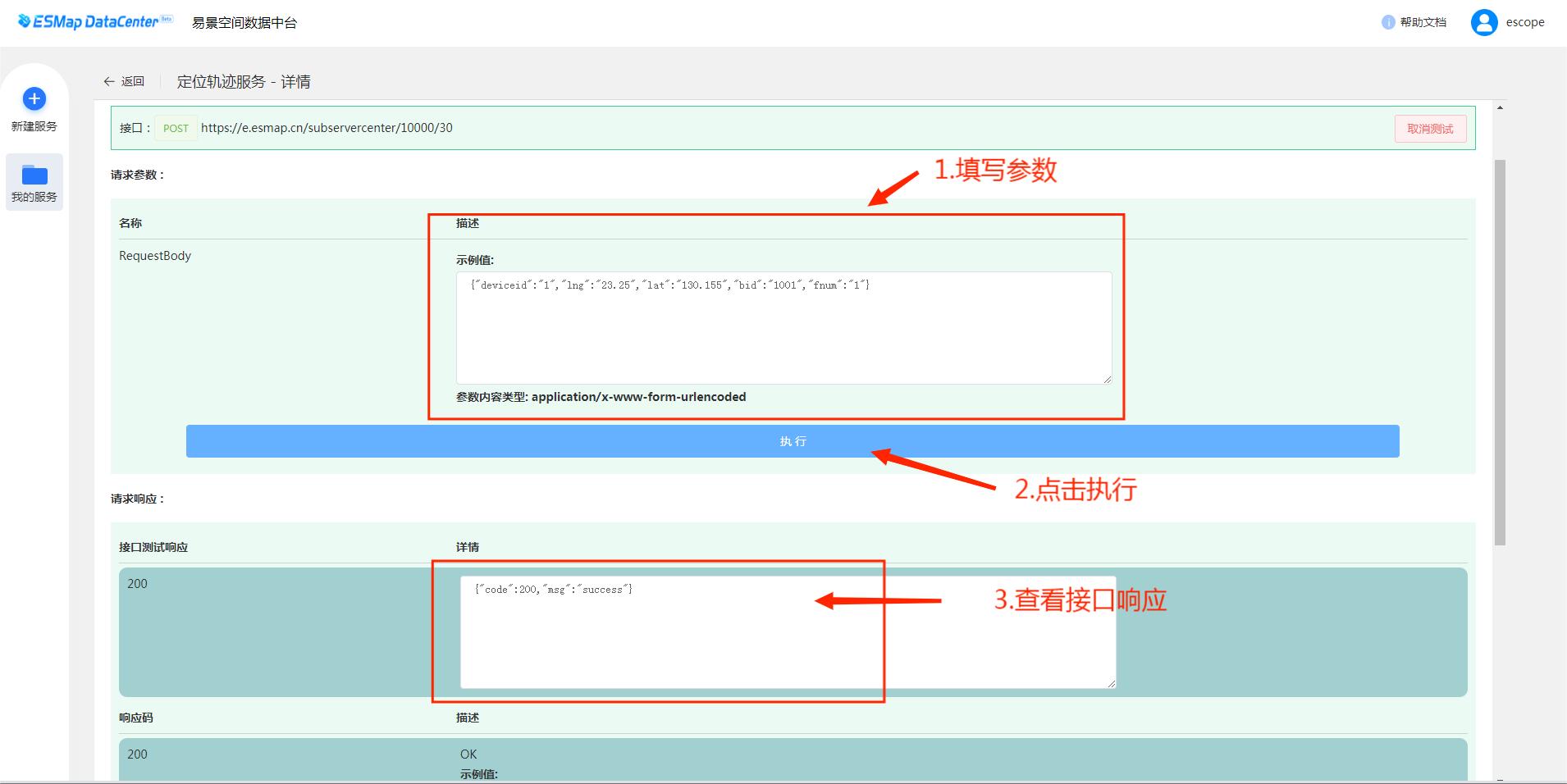Click the 返回 text link
This screenshot has width=1567, height=784.
(x=133, y=81)
